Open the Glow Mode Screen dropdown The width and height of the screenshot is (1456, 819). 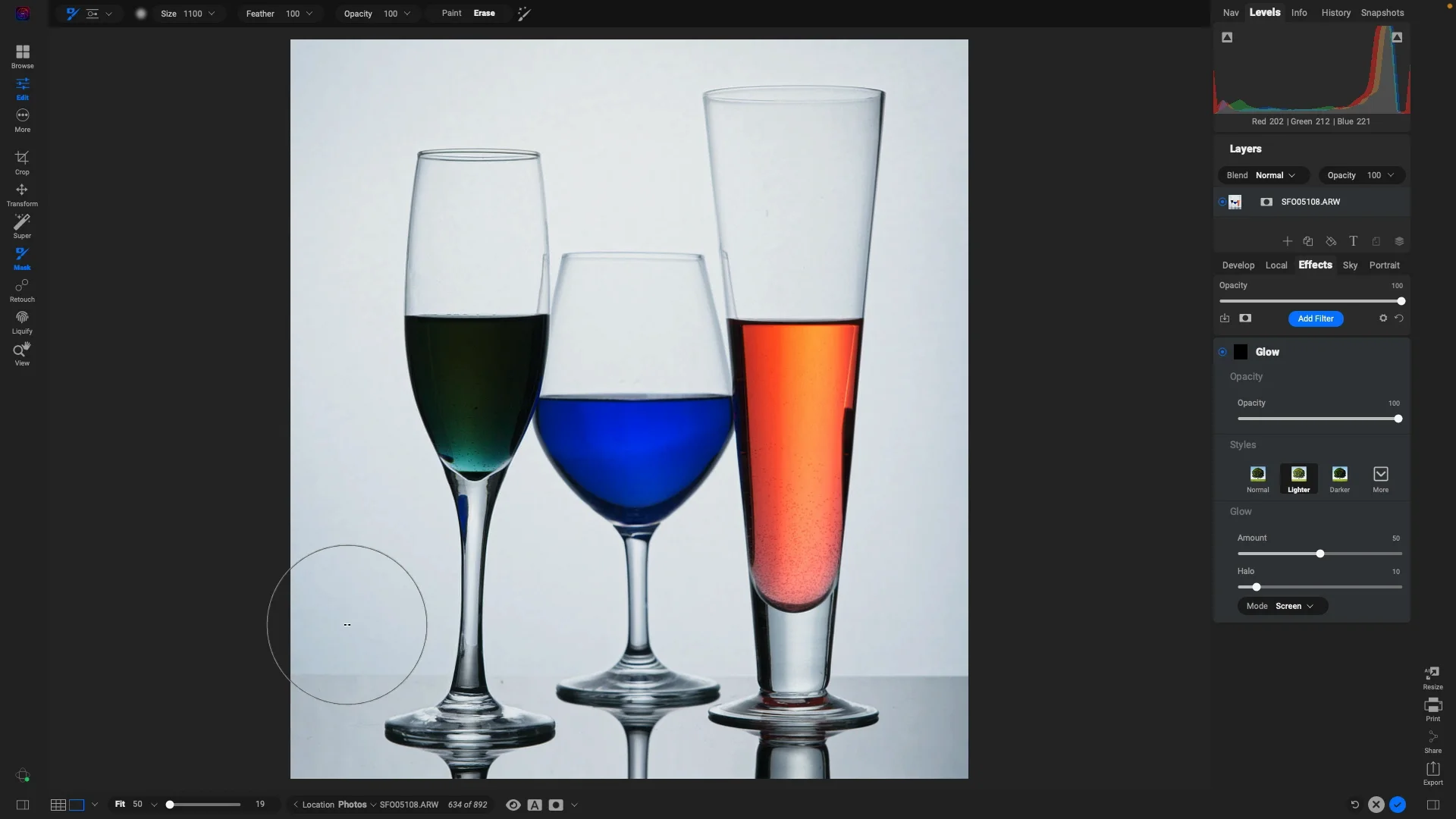tap(1282, 606)
